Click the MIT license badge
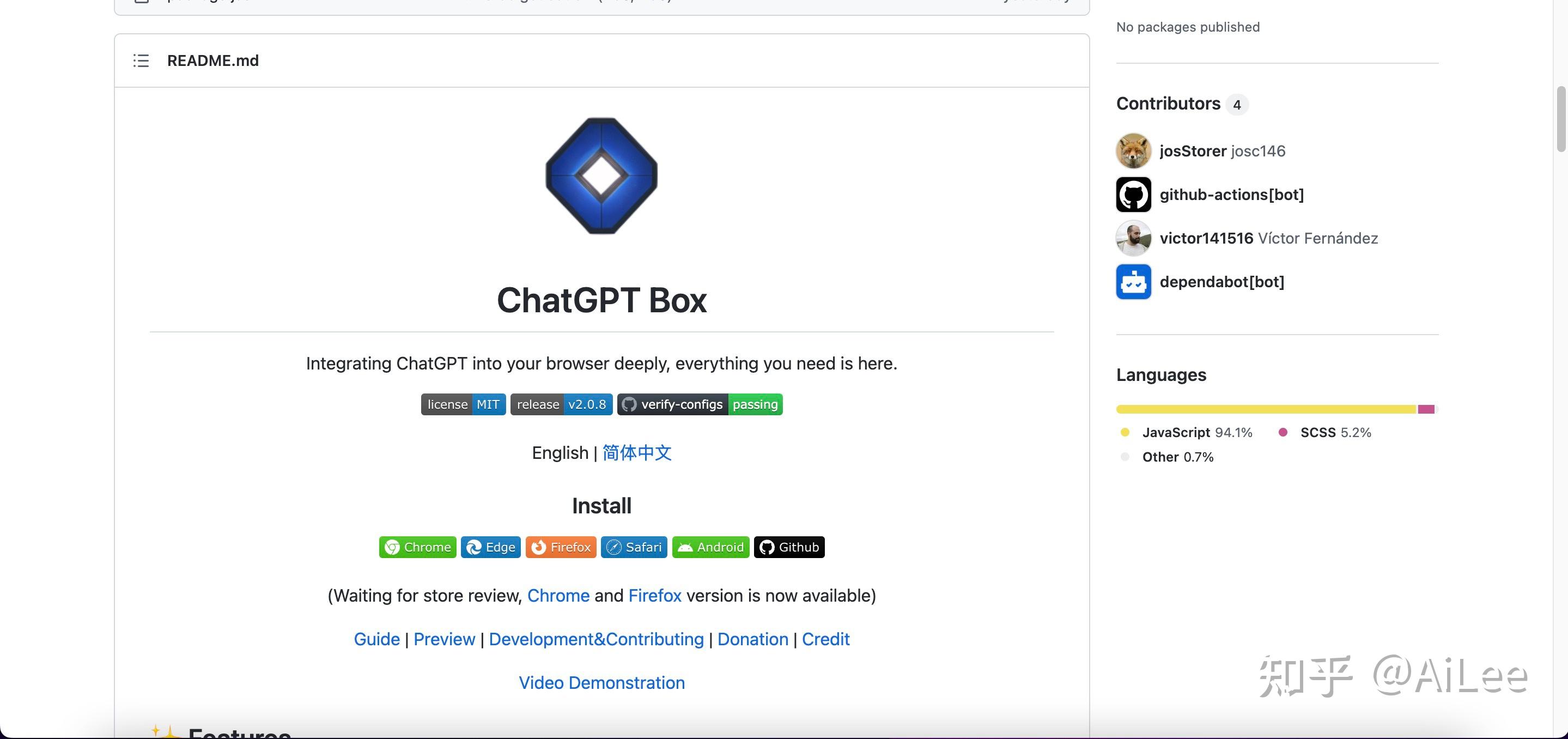 463,404
